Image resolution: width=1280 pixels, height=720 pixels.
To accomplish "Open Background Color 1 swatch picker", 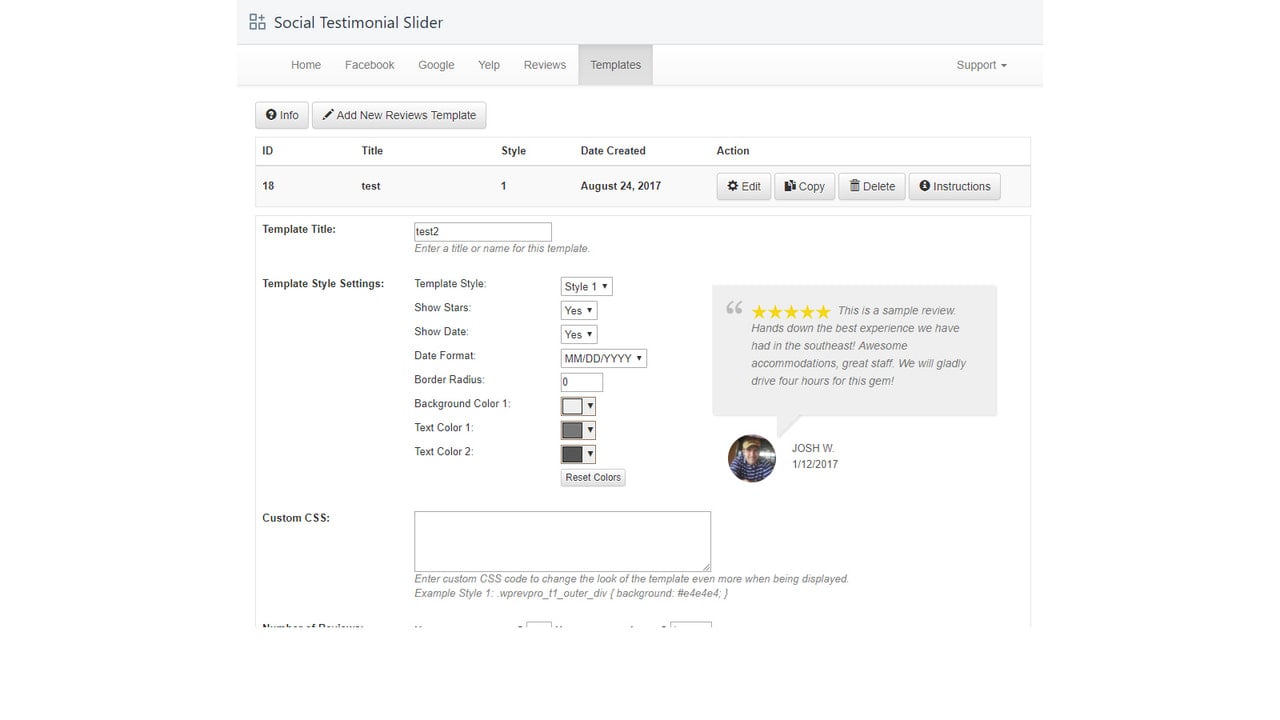I will (579, 406).
